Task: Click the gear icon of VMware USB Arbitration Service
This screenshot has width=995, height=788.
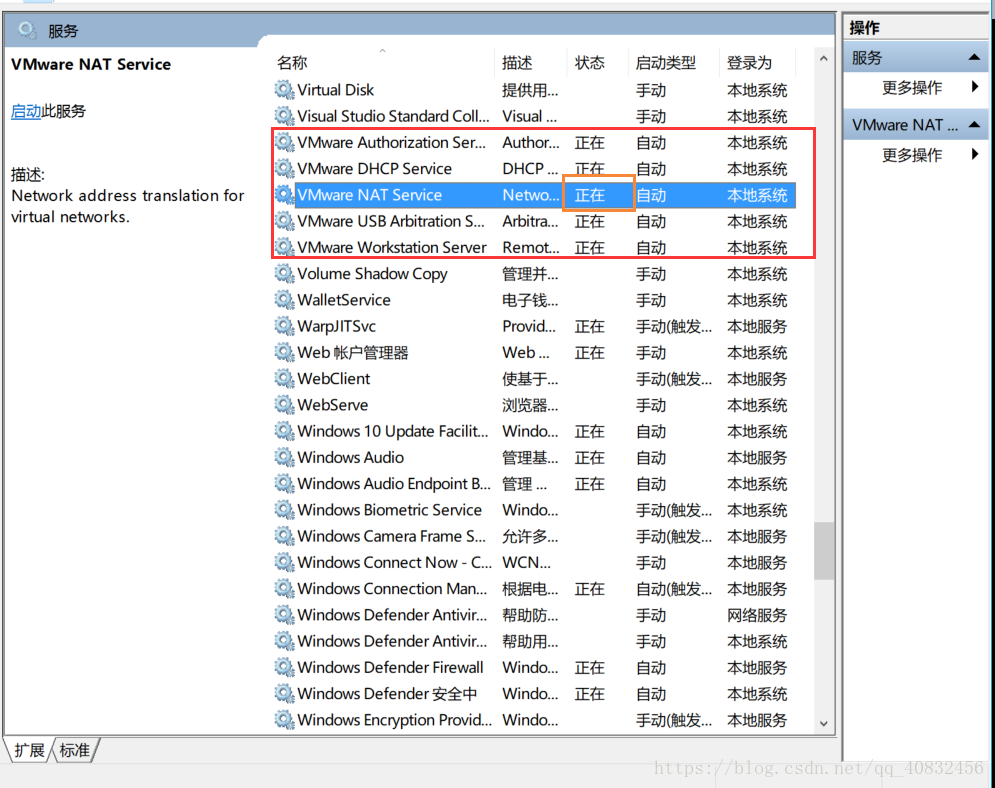Action: [x=284, y=221]
